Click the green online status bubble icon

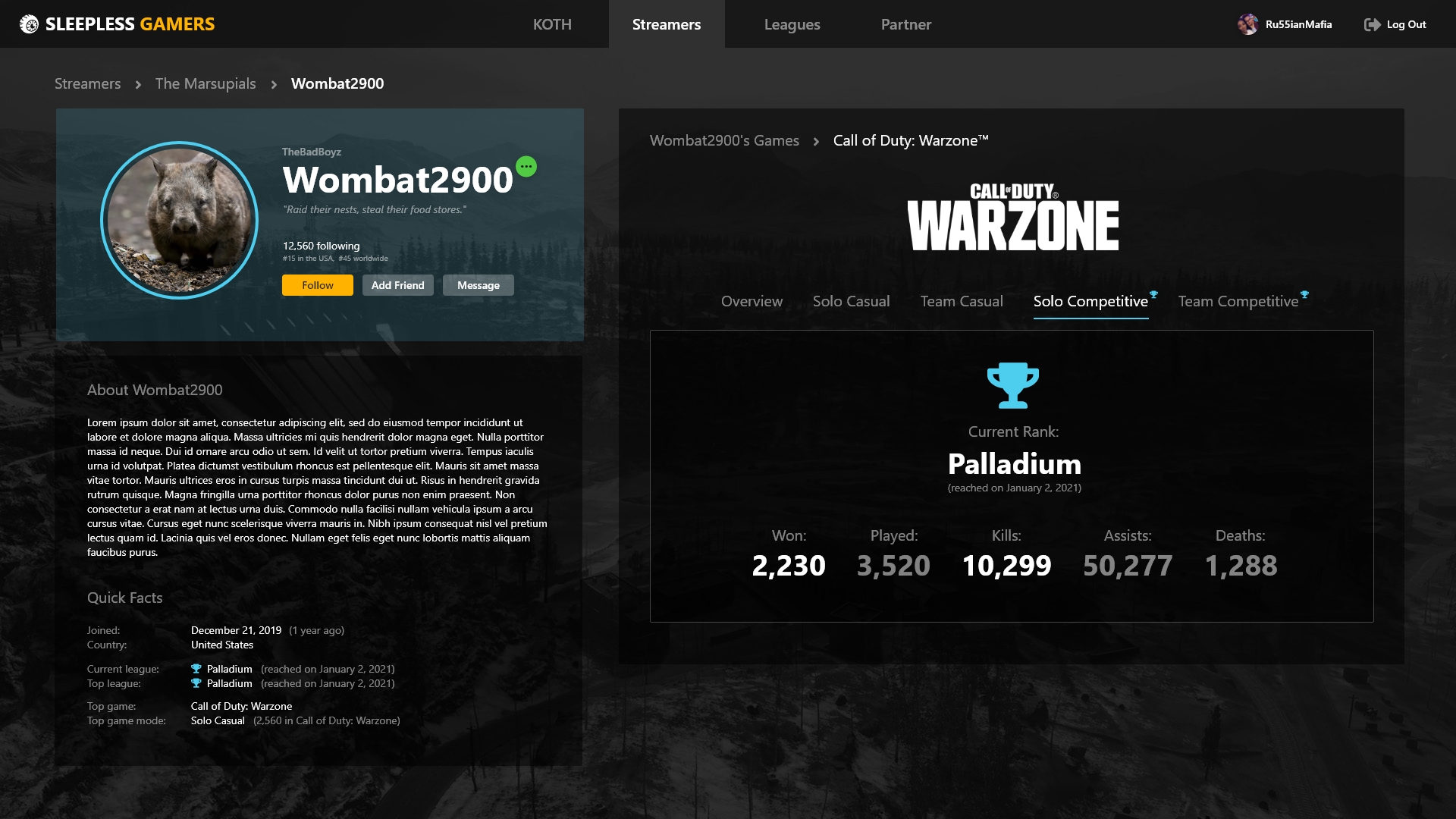coord(526,166)
